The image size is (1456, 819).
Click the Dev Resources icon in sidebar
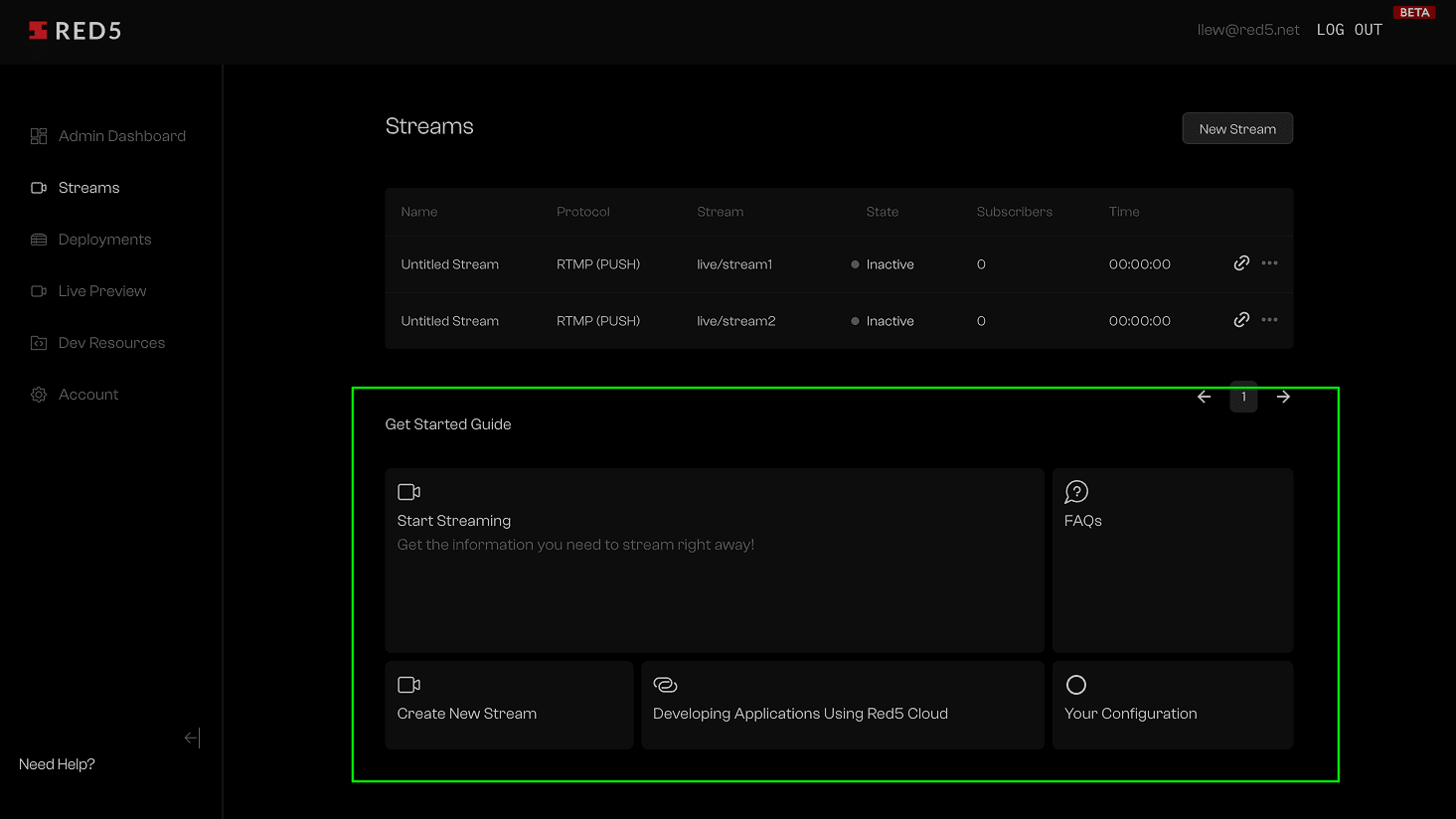[39, 343]
